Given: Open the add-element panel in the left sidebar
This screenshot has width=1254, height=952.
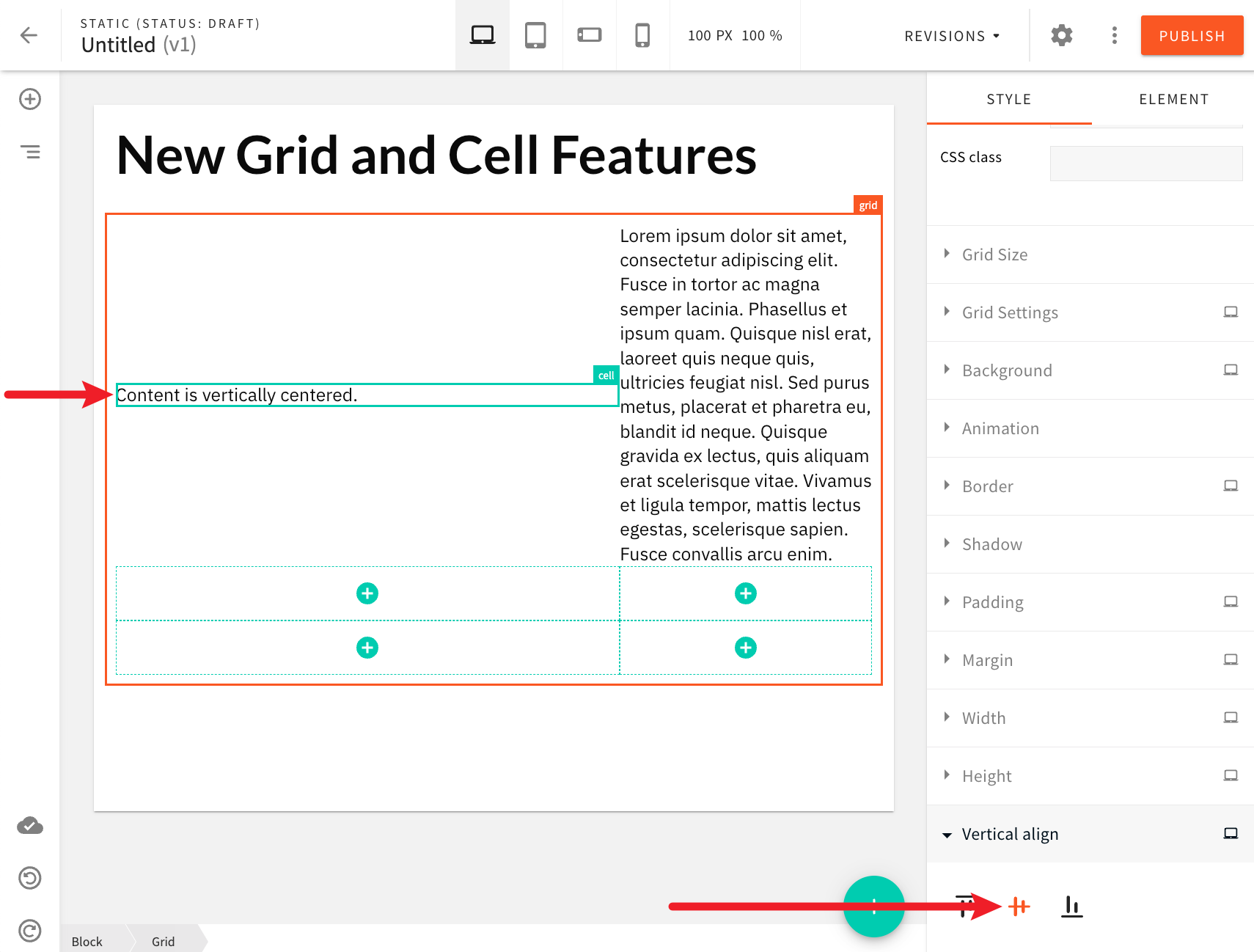Looking at the screenshot, I should (x=29, y=98).
